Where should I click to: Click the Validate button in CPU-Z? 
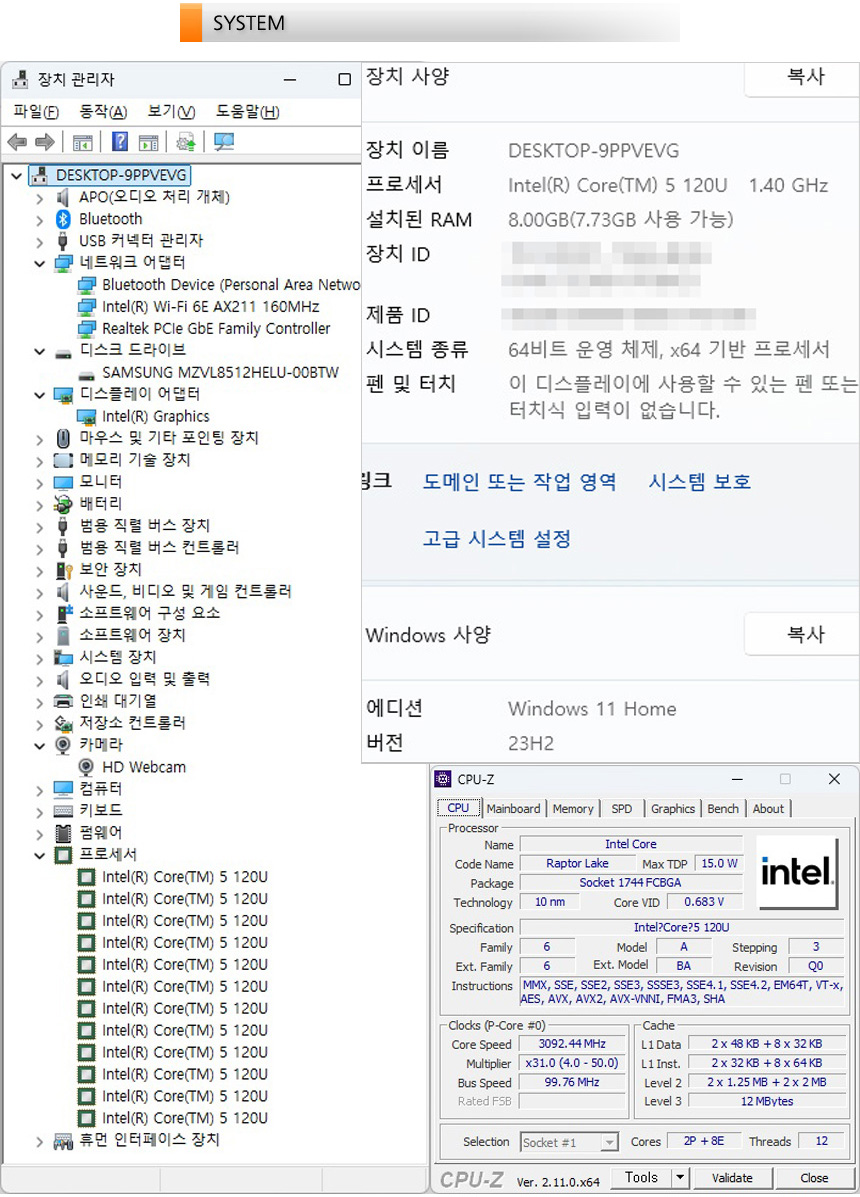click(x=732, y=1178)
